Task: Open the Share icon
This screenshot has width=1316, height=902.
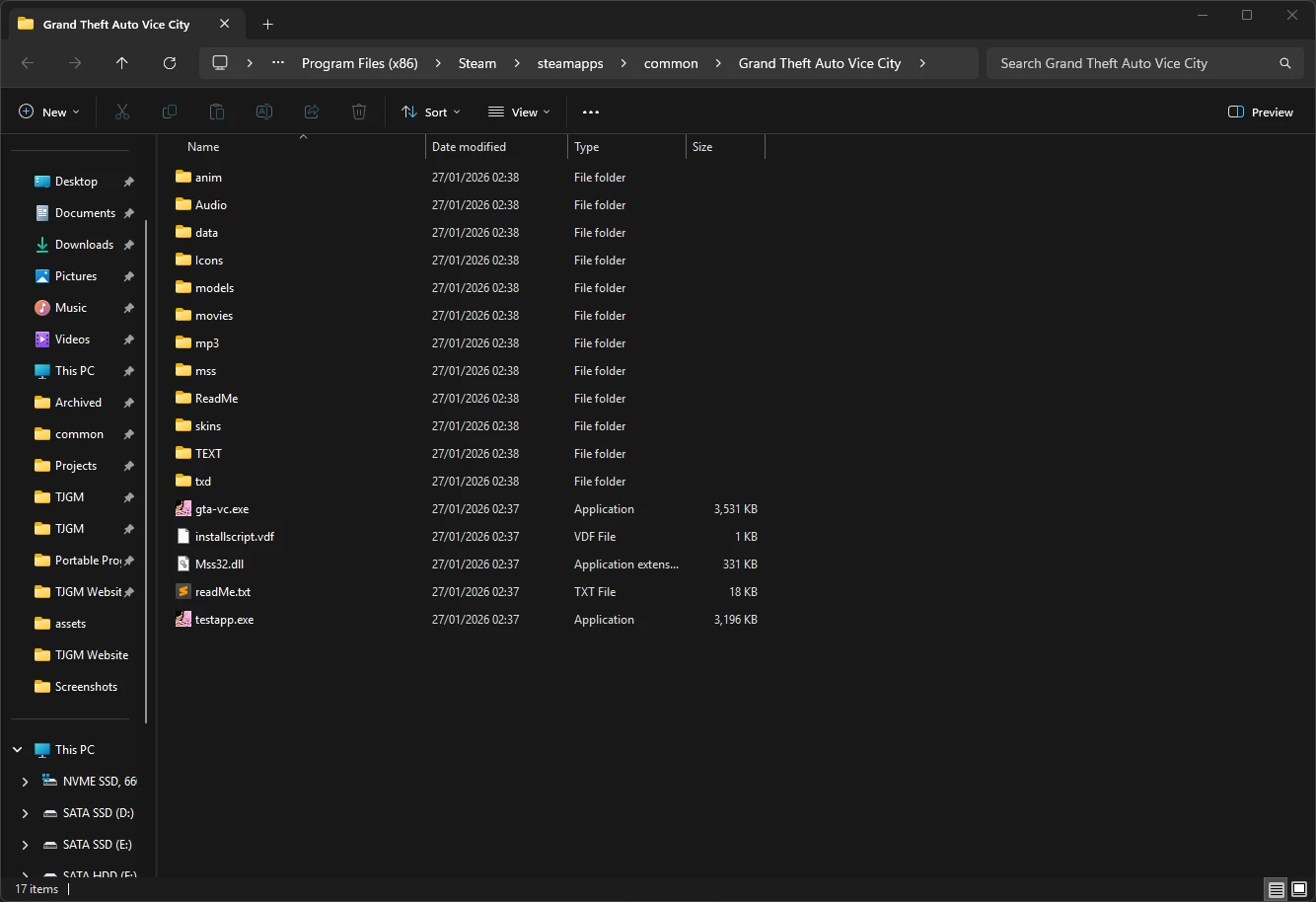Action: (x=311, y=112)
